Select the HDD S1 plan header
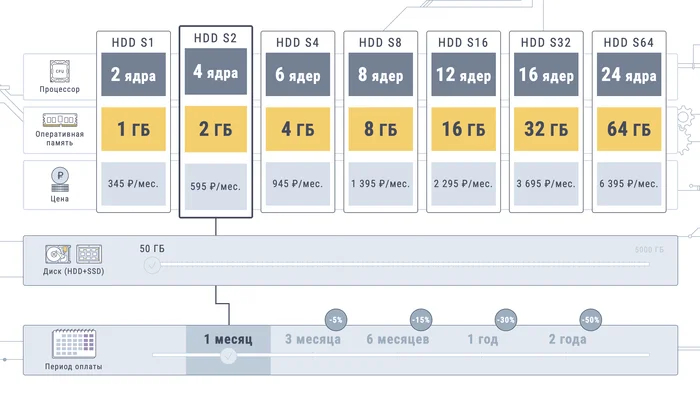Viewport: 700px width, 400px height. click(133, 42)
